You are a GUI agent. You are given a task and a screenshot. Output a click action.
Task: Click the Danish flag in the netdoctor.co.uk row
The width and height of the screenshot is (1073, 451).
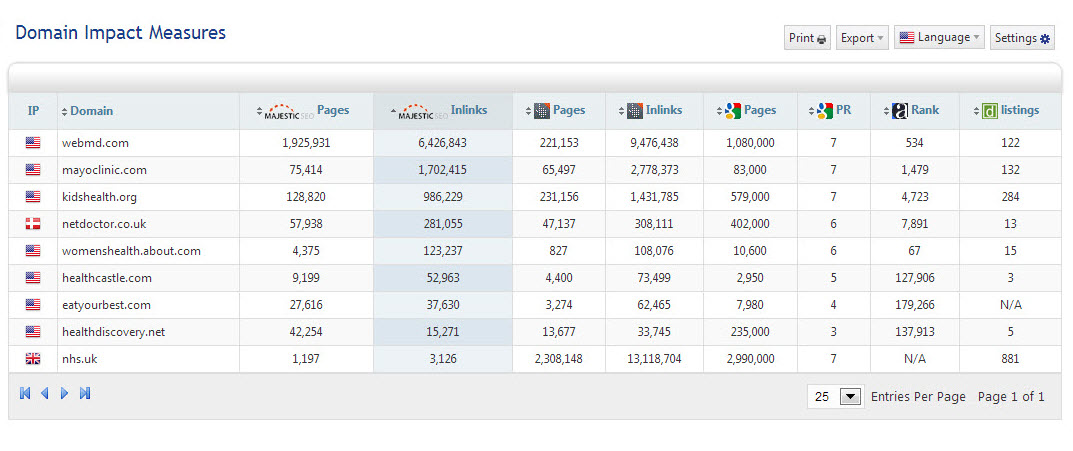coord(33,223)
